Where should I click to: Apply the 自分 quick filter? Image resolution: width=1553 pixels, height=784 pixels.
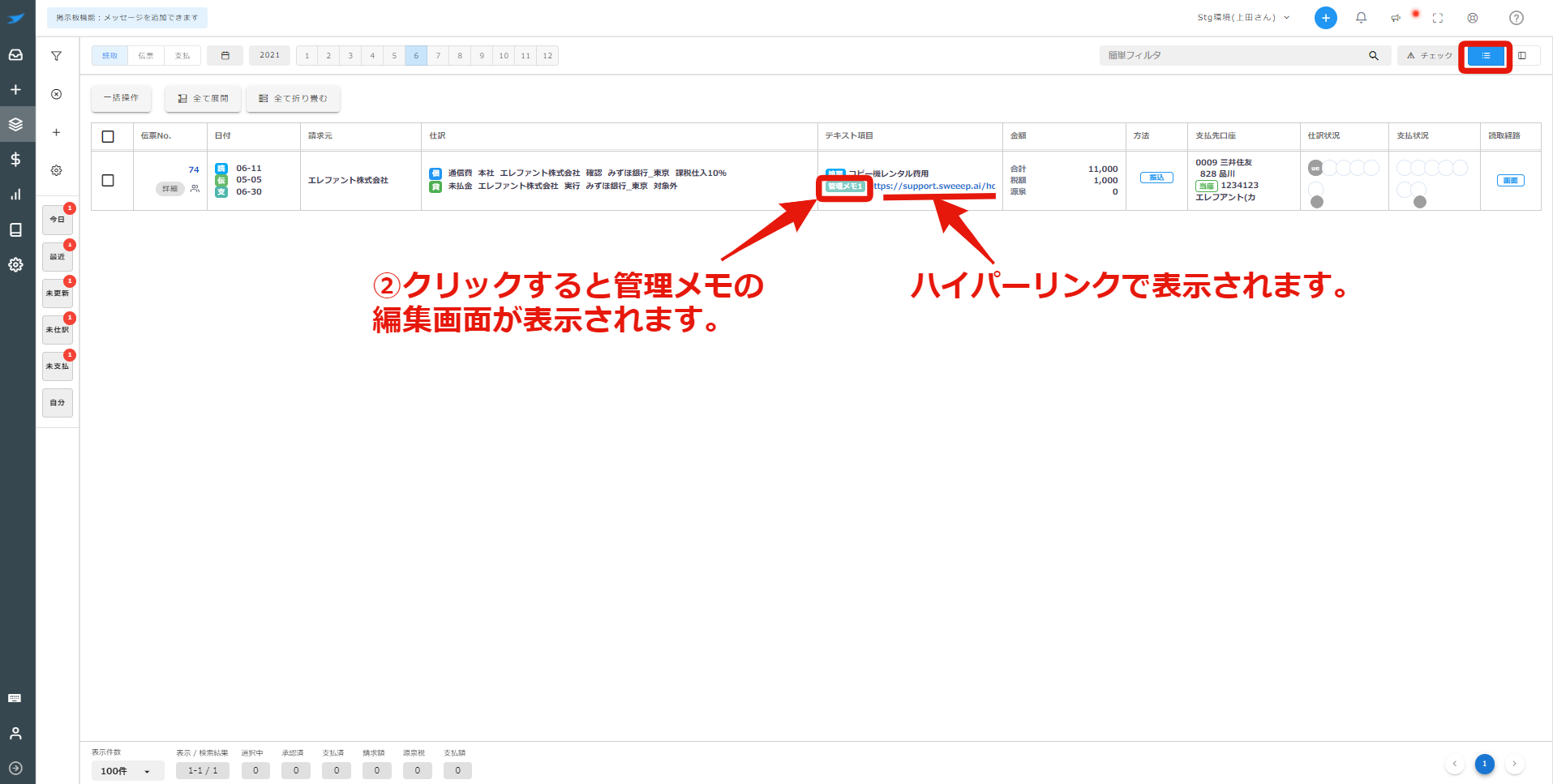58,403
